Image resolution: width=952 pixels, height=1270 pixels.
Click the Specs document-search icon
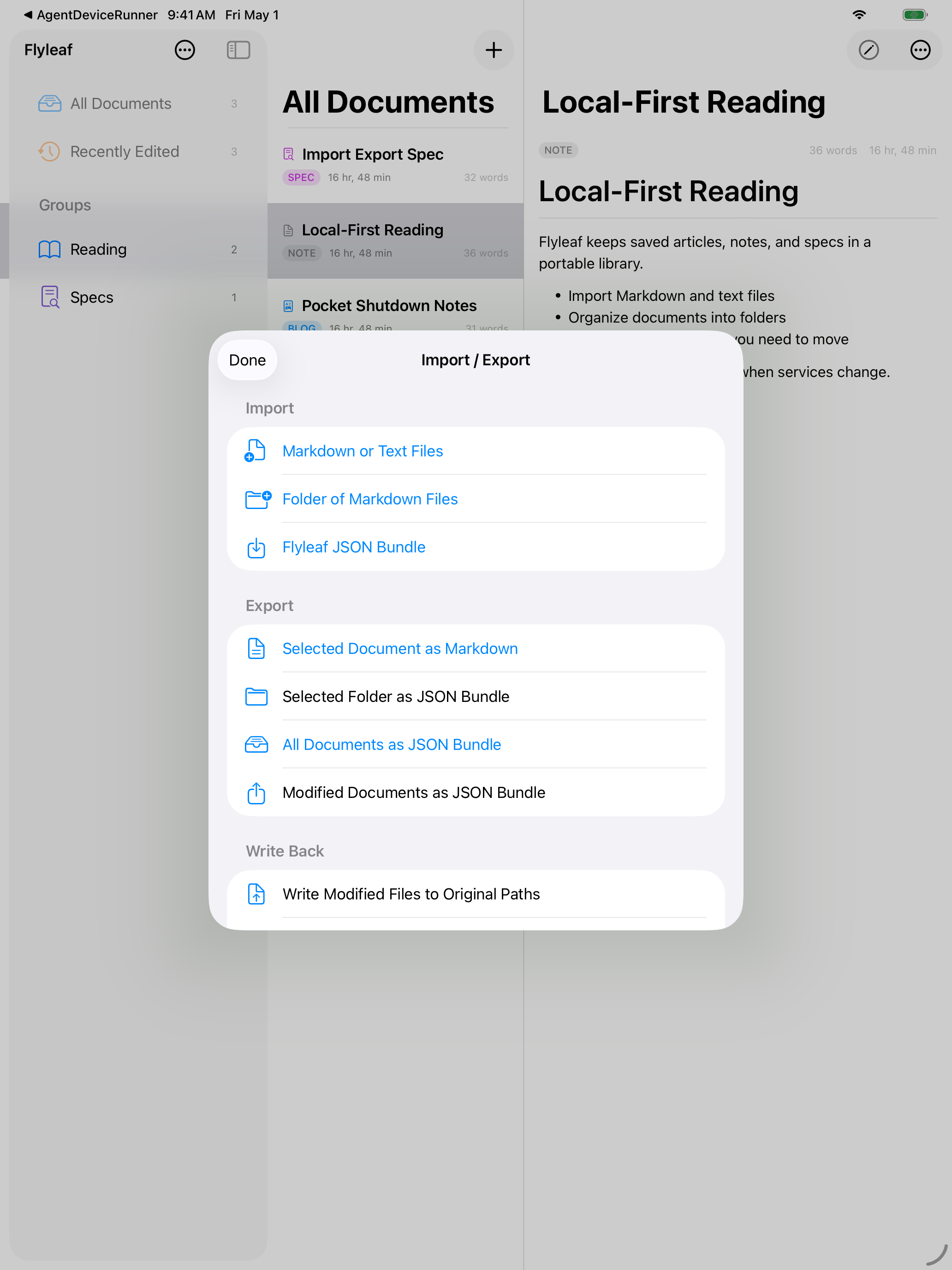(x=50, y=297)
